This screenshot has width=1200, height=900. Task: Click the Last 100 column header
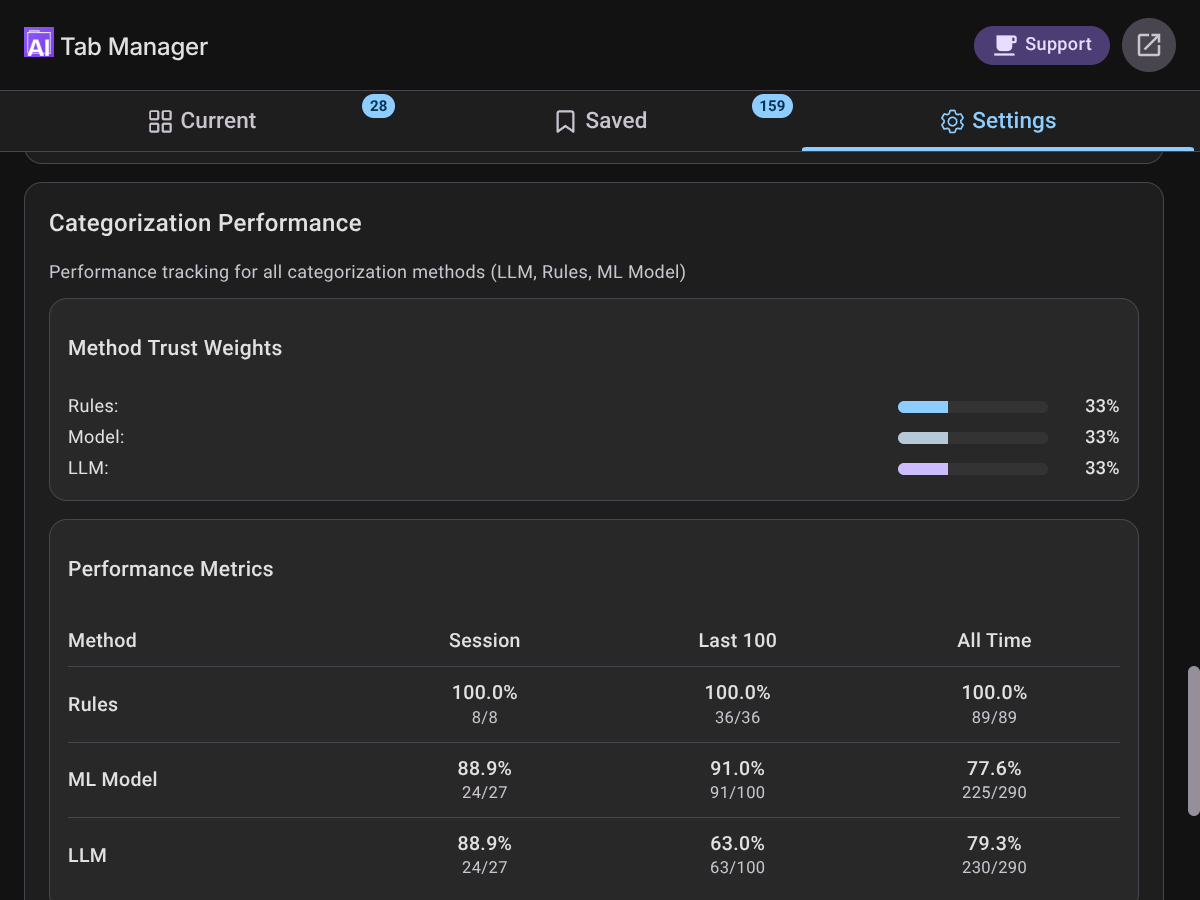click(738, 641)
